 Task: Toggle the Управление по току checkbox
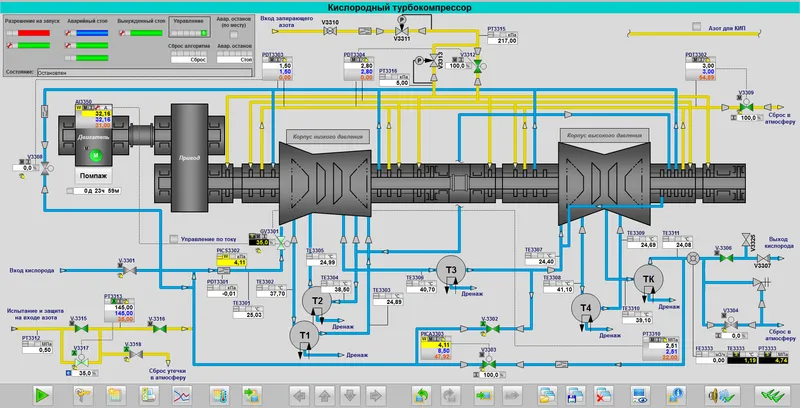point(174,239)
